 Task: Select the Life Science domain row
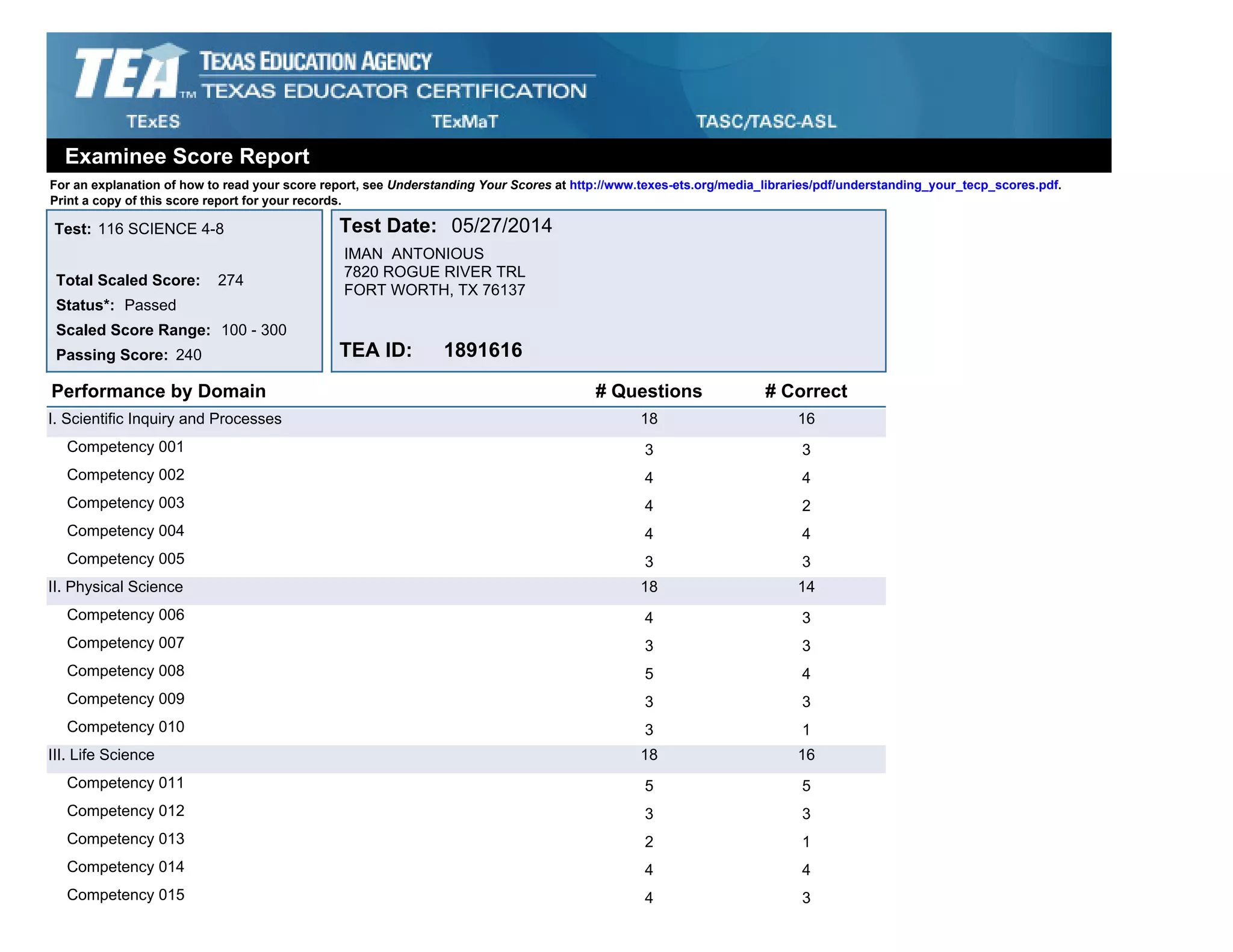pos(101,755)
